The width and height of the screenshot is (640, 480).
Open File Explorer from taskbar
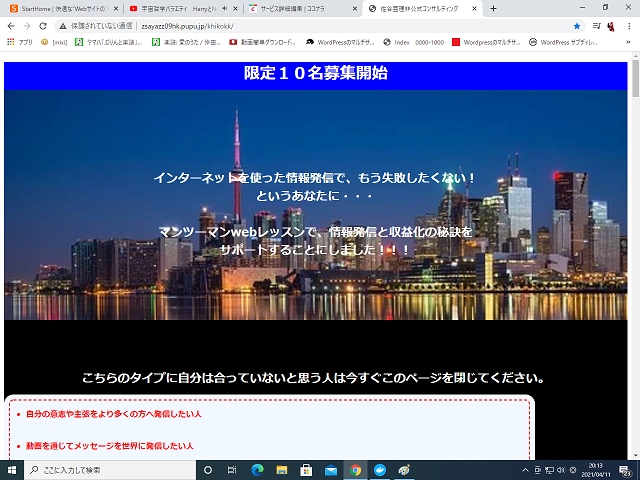282,470
